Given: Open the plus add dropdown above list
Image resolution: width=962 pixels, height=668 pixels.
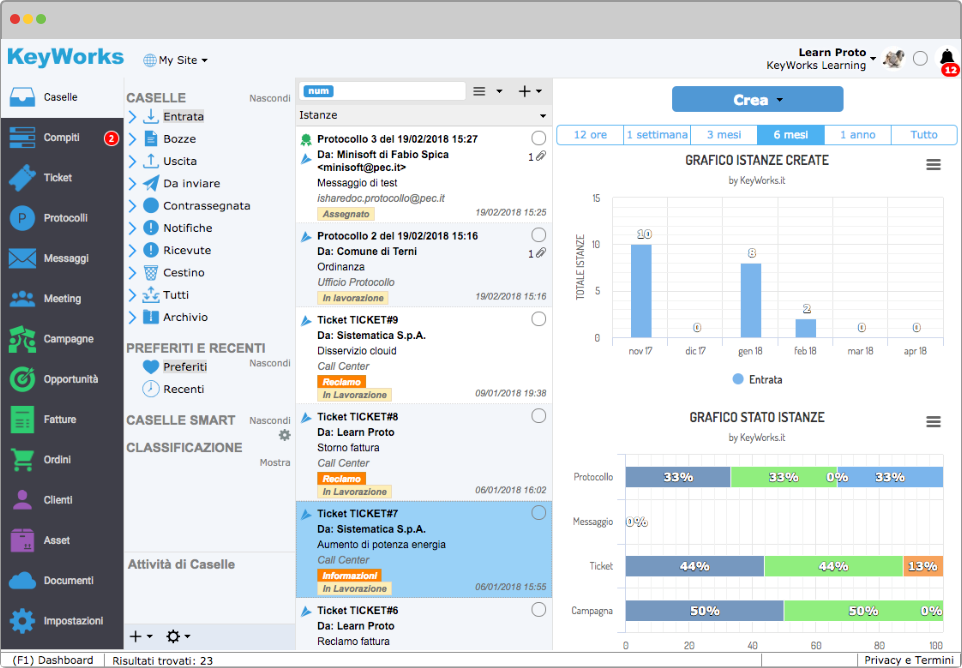Looking at the screenshot, I should tap(530, 91).
